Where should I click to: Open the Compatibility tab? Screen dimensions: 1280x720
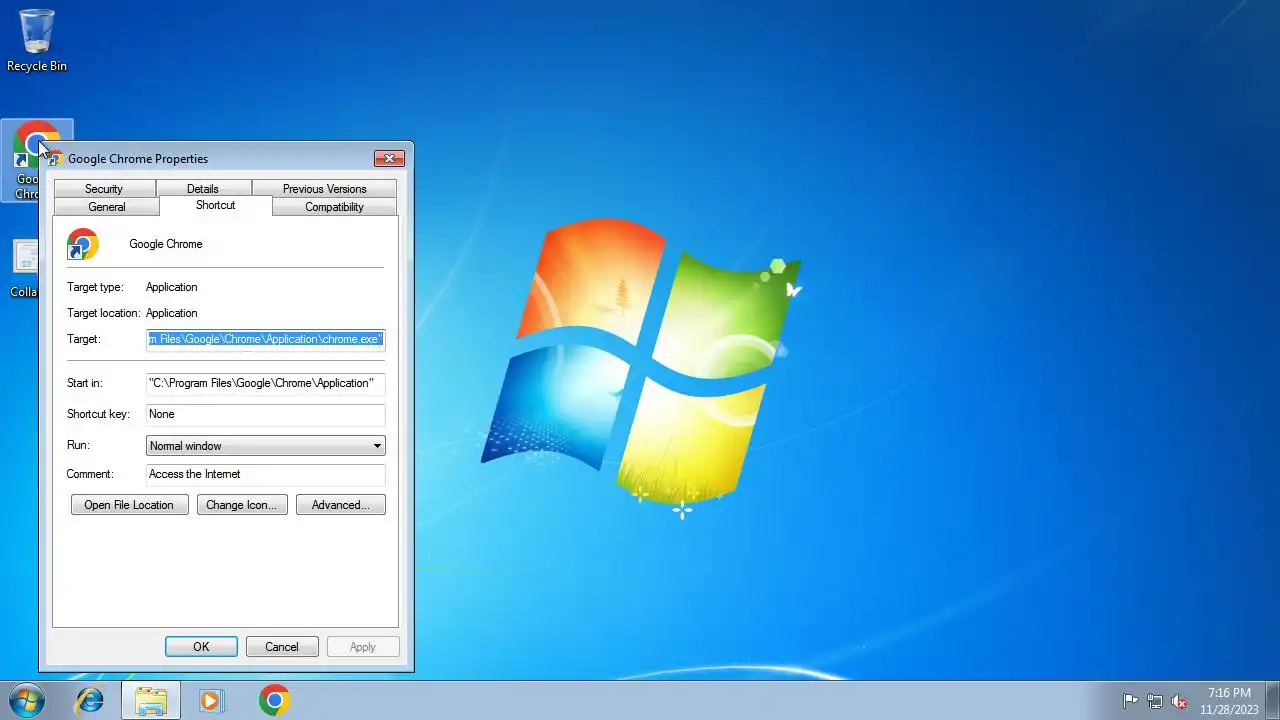coord(334,207)
